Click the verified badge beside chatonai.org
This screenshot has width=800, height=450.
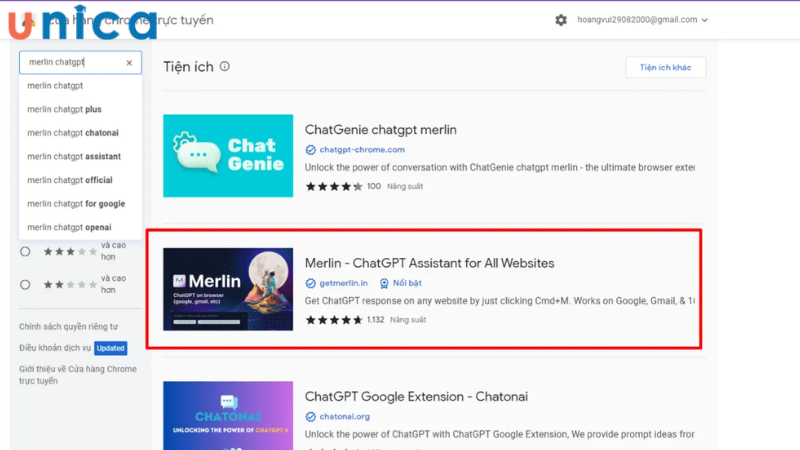[310, 417]
